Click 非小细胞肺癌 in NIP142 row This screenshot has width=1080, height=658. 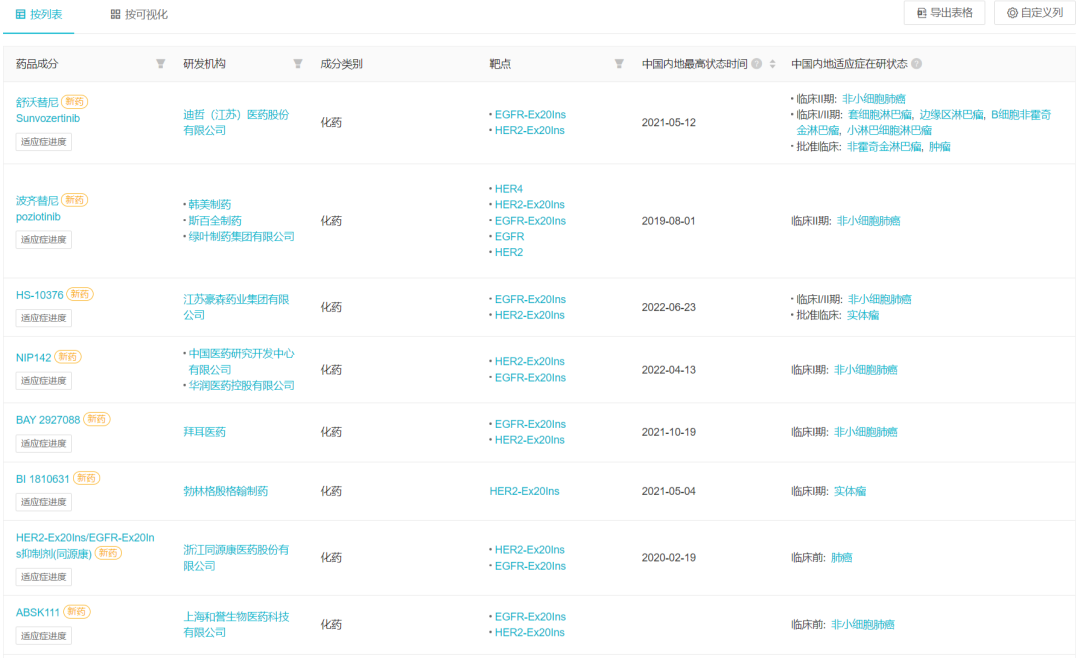point(866,370)
